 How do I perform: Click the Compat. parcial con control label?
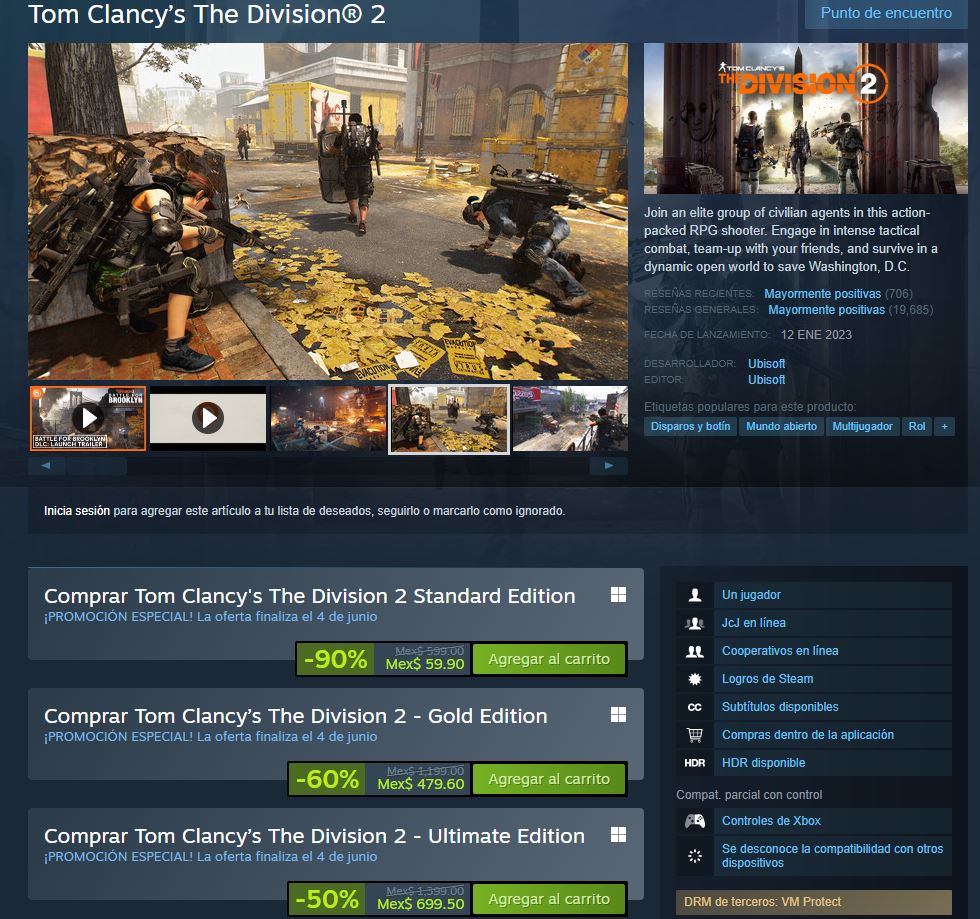(x=749, y=795)
